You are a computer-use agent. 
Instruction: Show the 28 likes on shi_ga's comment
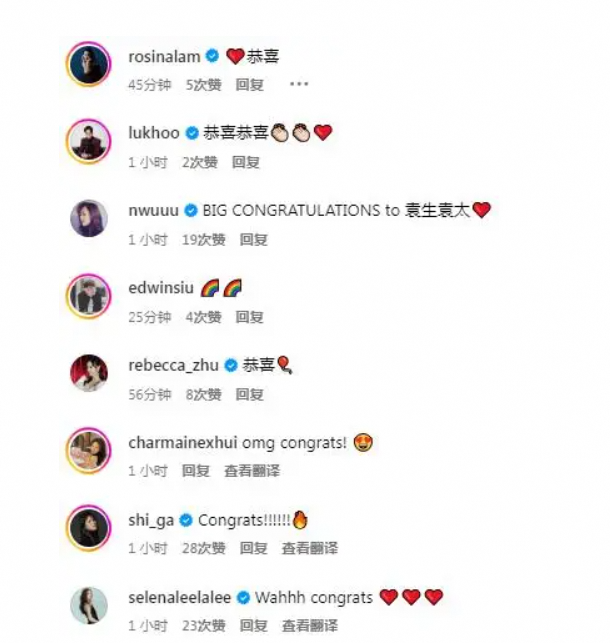[x=204, y=548]
